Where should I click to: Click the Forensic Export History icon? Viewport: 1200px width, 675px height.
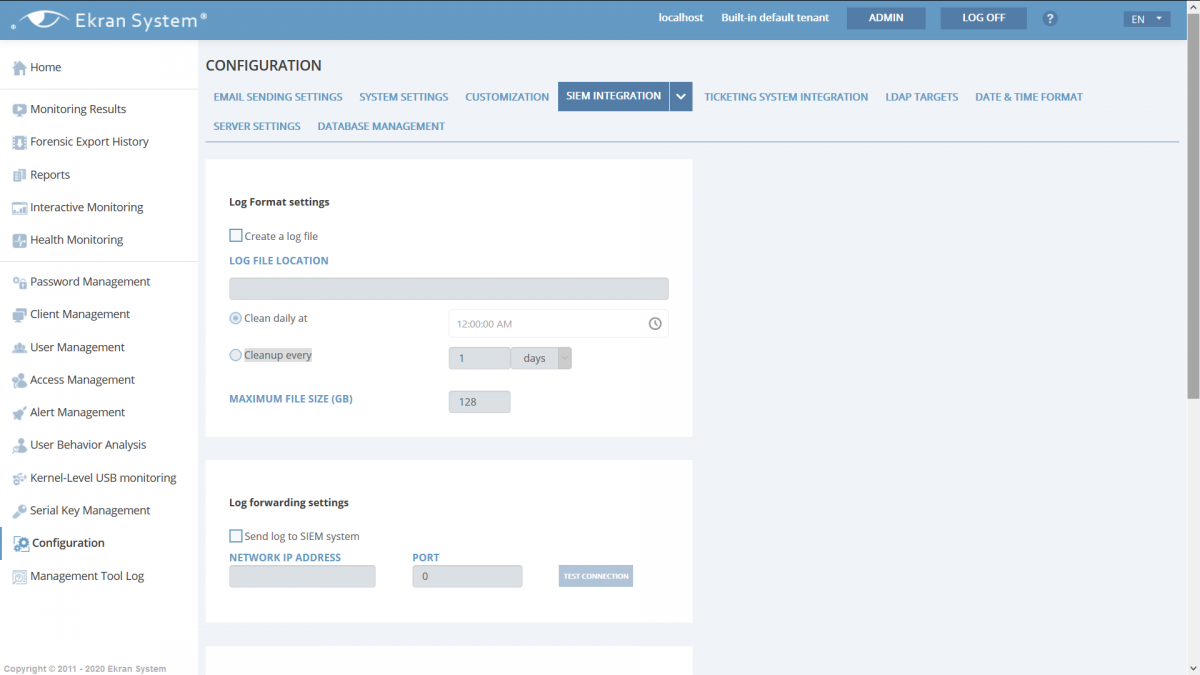(x=19, y=142)
